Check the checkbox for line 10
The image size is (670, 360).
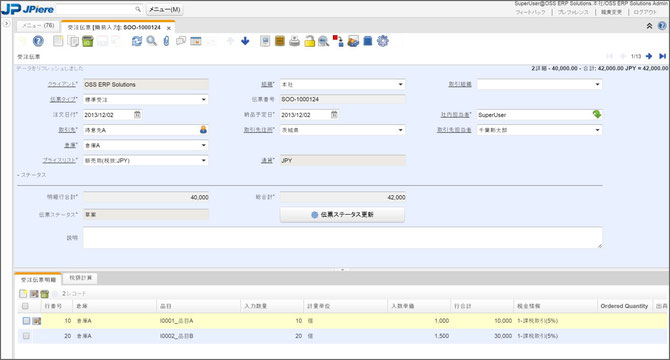pyautogui.click(x=26, y=321)
